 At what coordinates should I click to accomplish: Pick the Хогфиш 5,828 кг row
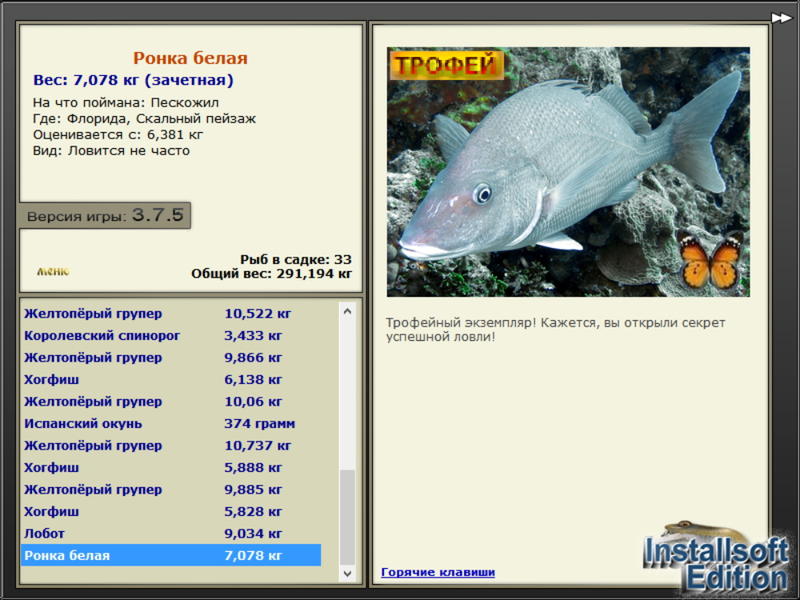tap(171, 511)
